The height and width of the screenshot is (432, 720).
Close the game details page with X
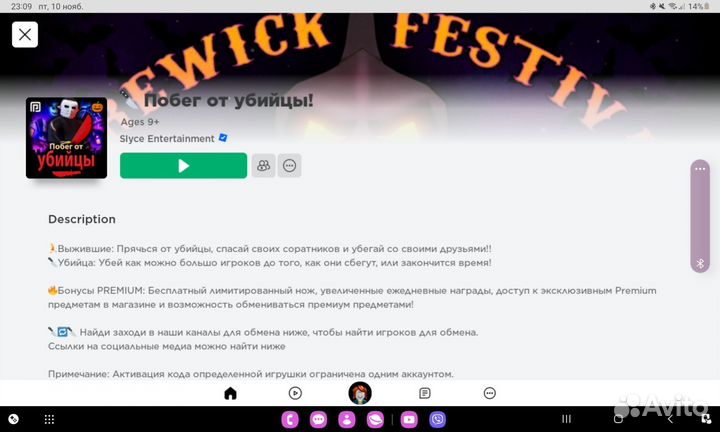tap(25, 34)
